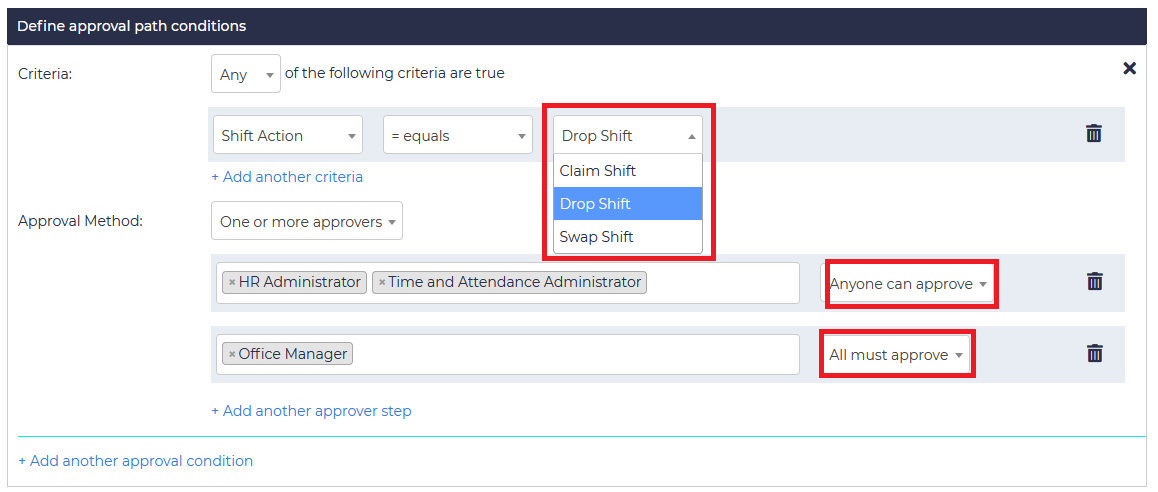Open the Shift Action field dropdown

coord(288,136)
